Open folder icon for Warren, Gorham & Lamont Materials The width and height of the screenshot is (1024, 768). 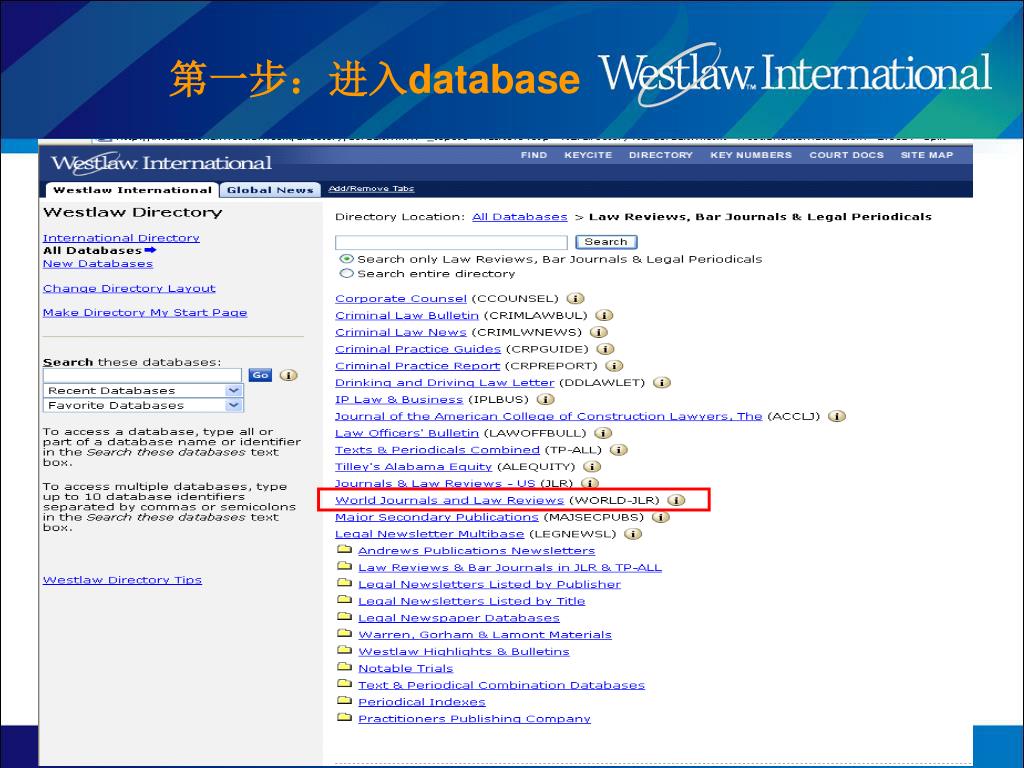click(x=344, y=633)
